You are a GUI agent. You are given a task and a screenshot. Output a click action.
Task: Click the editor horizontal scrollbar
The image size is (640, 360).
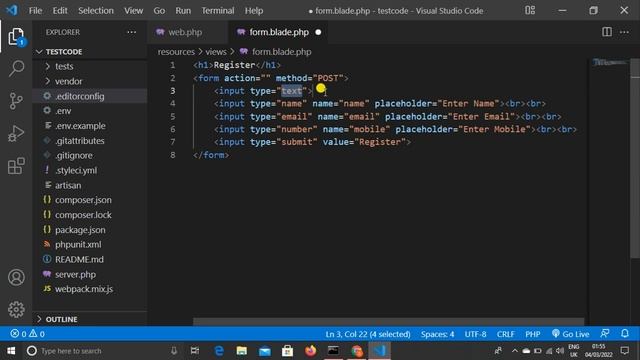coord(388,322)
